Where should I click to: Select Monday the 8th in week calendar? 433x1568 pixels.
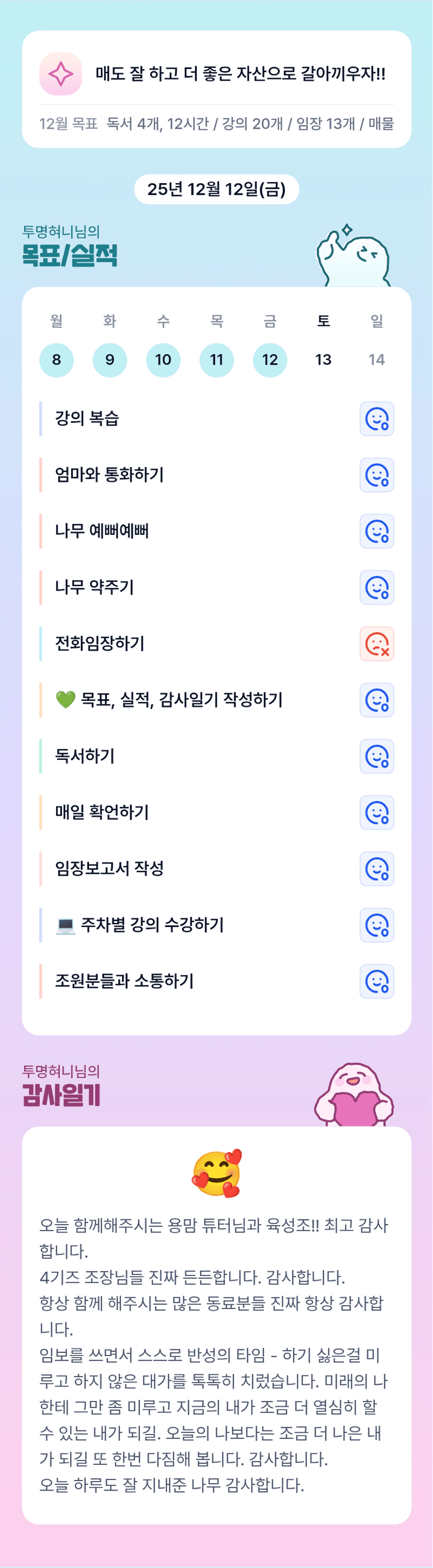click(x=56, y=360)
